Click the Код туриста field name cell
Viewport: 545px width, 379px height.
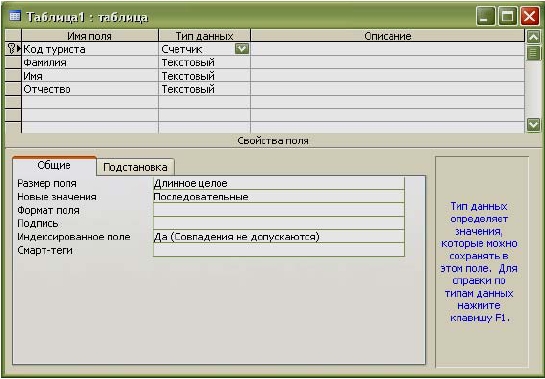90,49
